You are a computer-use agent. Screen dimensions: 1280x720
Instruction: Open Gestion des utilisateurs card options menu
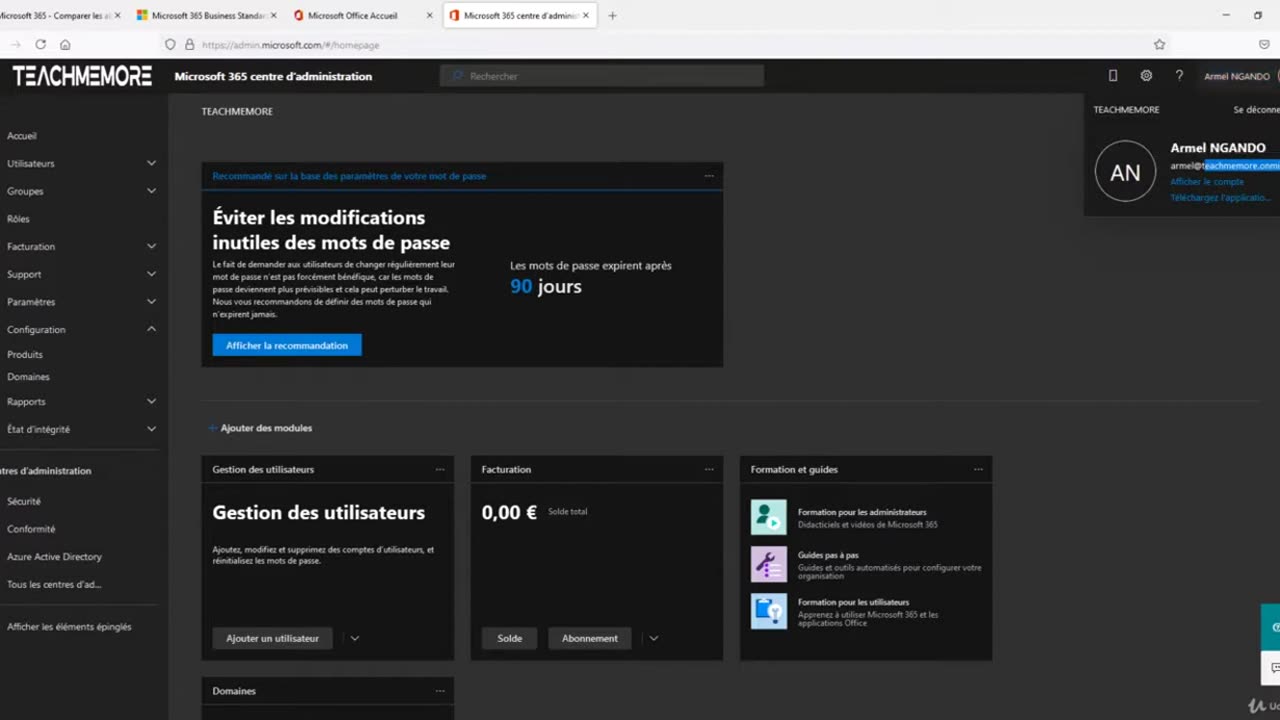(x=440, y=469)
